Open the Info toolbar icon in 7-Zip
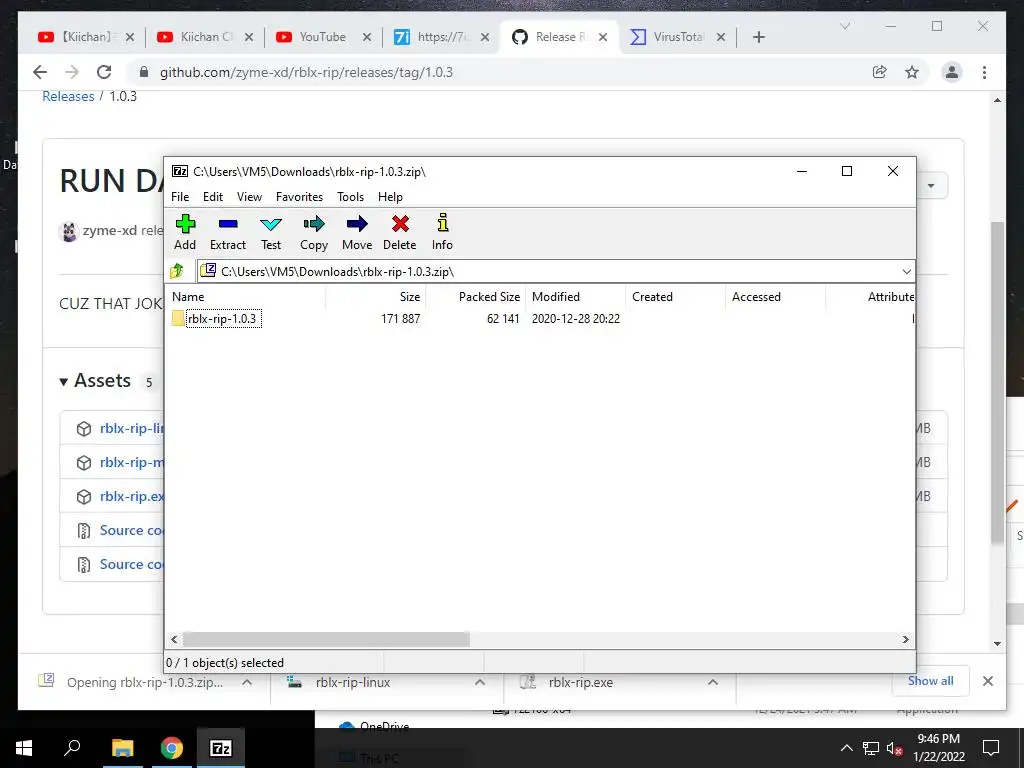The height and width of the screenshot is (768, 1024). (442, 232)
